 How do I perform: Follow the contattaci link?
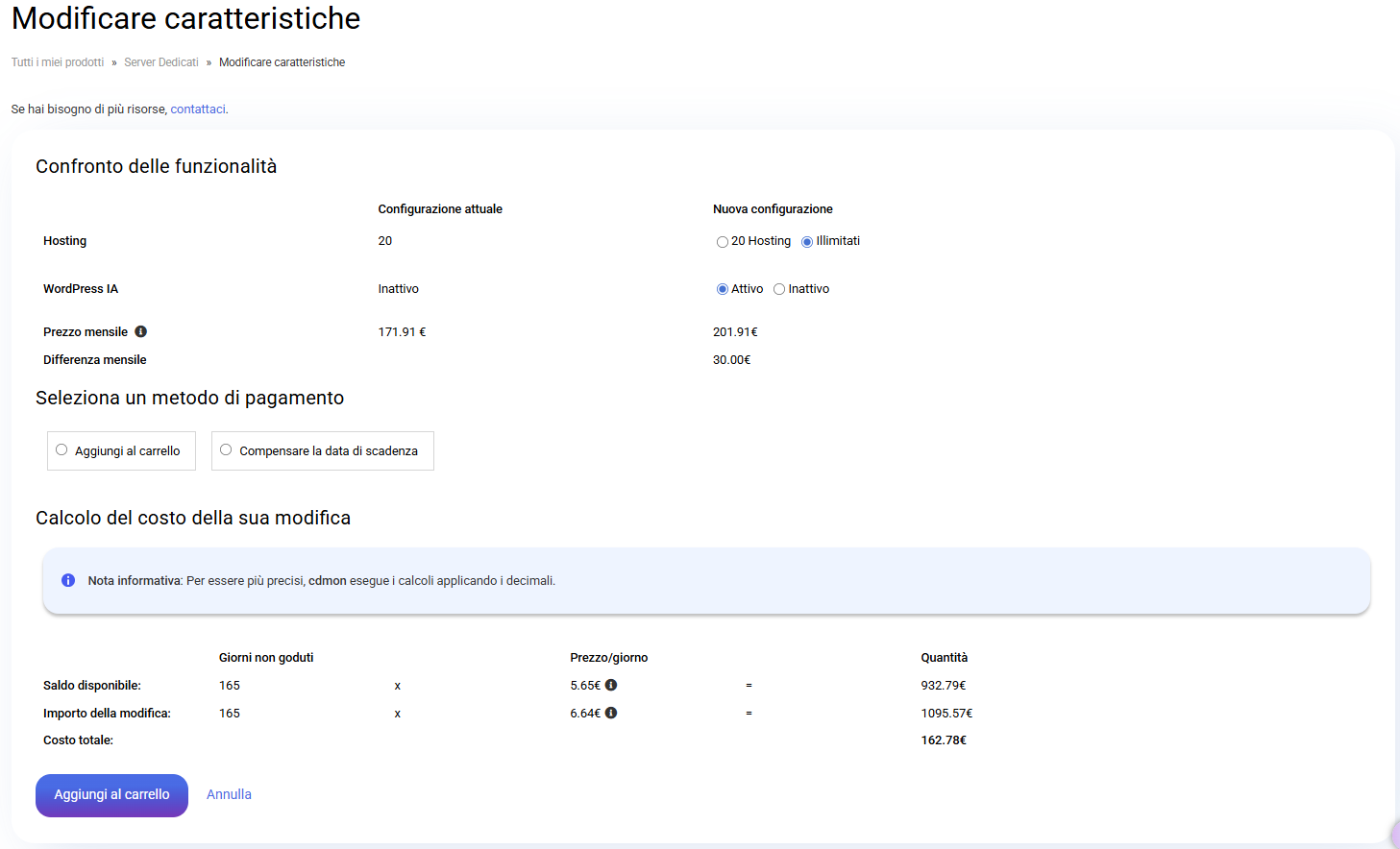(198, 109)
